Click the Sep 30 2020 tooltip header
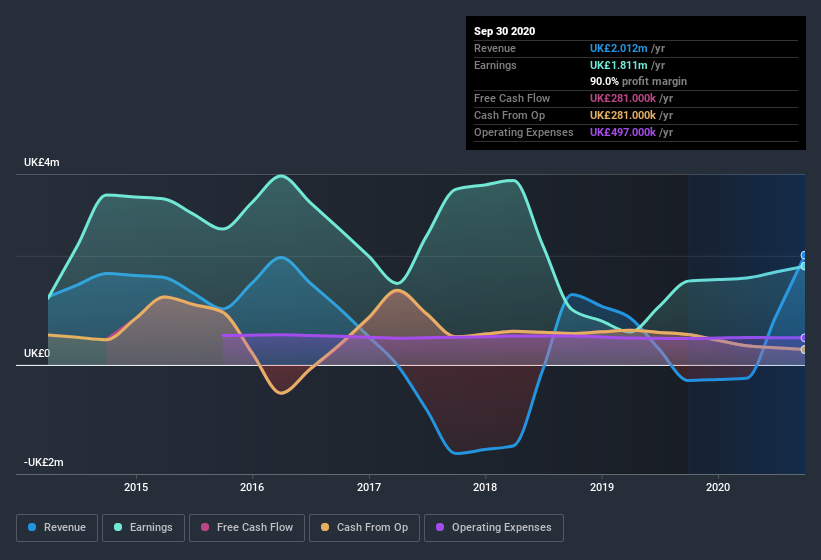 coord(505,31)
